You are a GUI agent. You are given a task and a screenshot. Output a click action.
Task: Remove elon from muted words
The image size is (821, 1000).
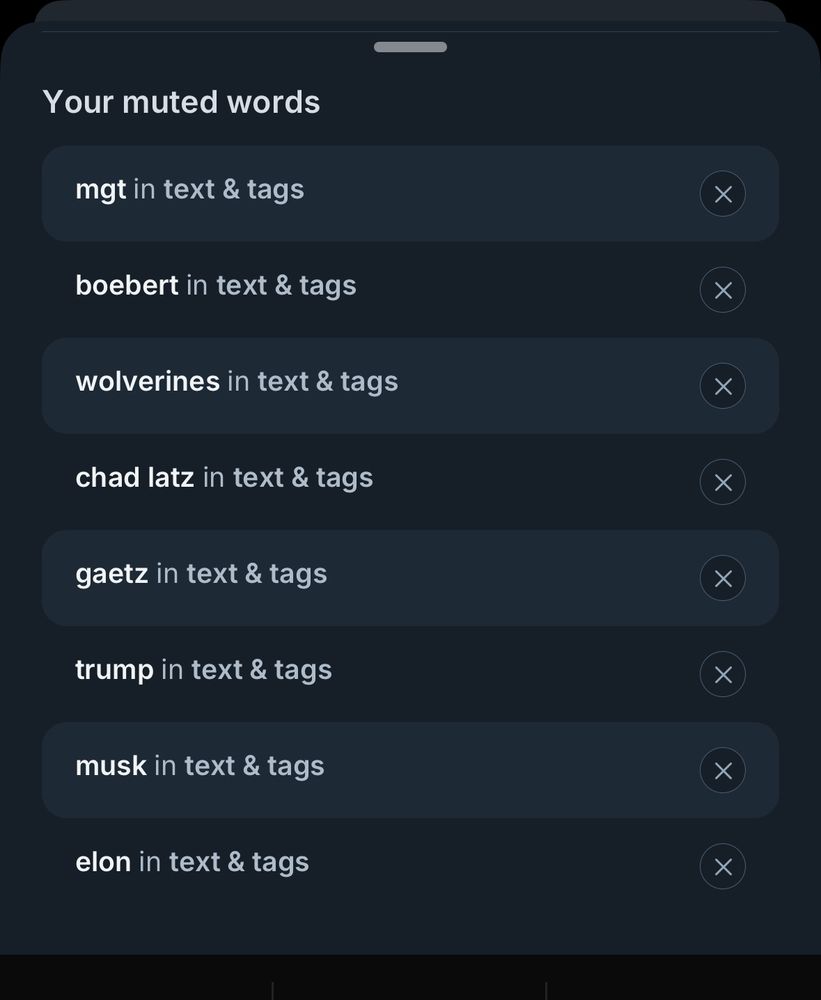pos(722,867)
